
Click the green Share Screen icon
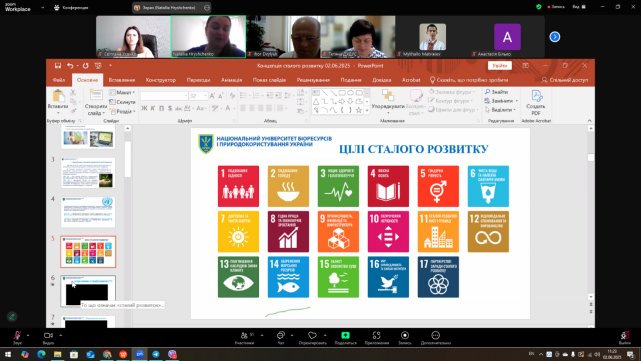(346, 335)
